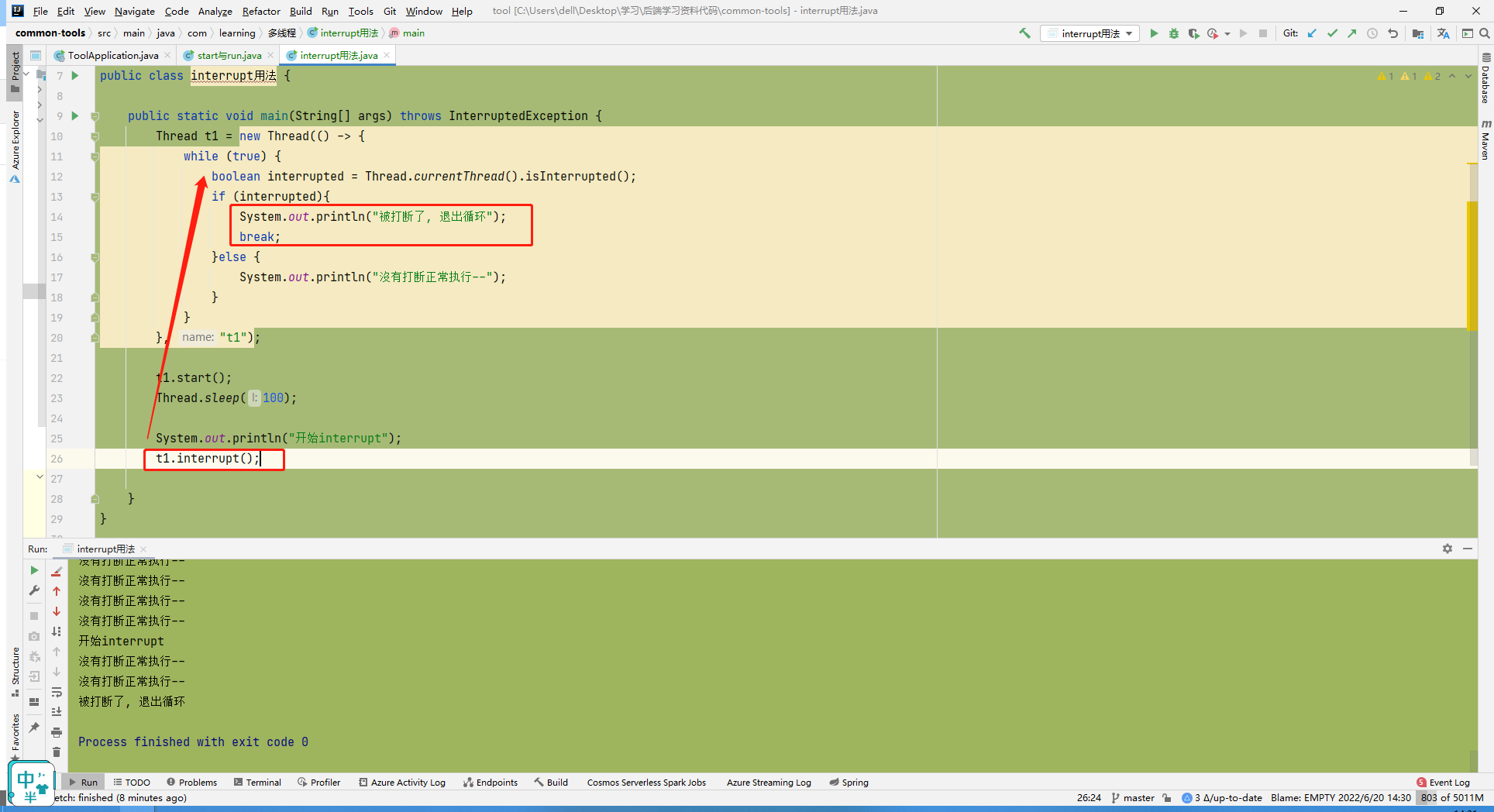The width and height of the screenshot is (1494, 812).
Task: Click the wrench modify run configuration icon
Action: 34,590
